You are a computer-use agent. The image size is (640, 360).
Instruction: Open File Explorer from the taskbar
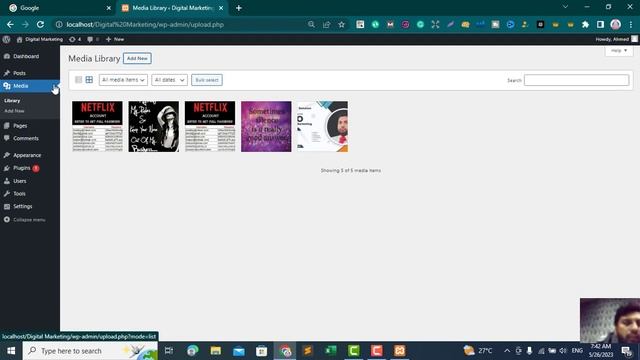[216, 351]
